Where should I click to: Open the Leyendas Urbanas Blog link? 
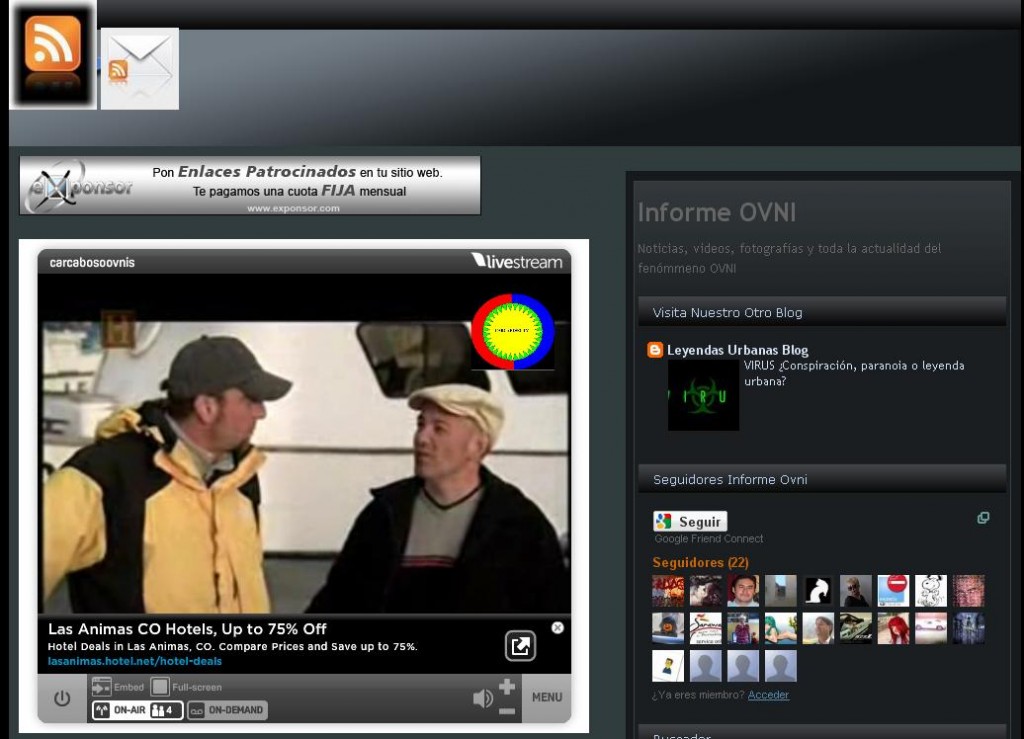pyautogui.click(x=737, y=350)
